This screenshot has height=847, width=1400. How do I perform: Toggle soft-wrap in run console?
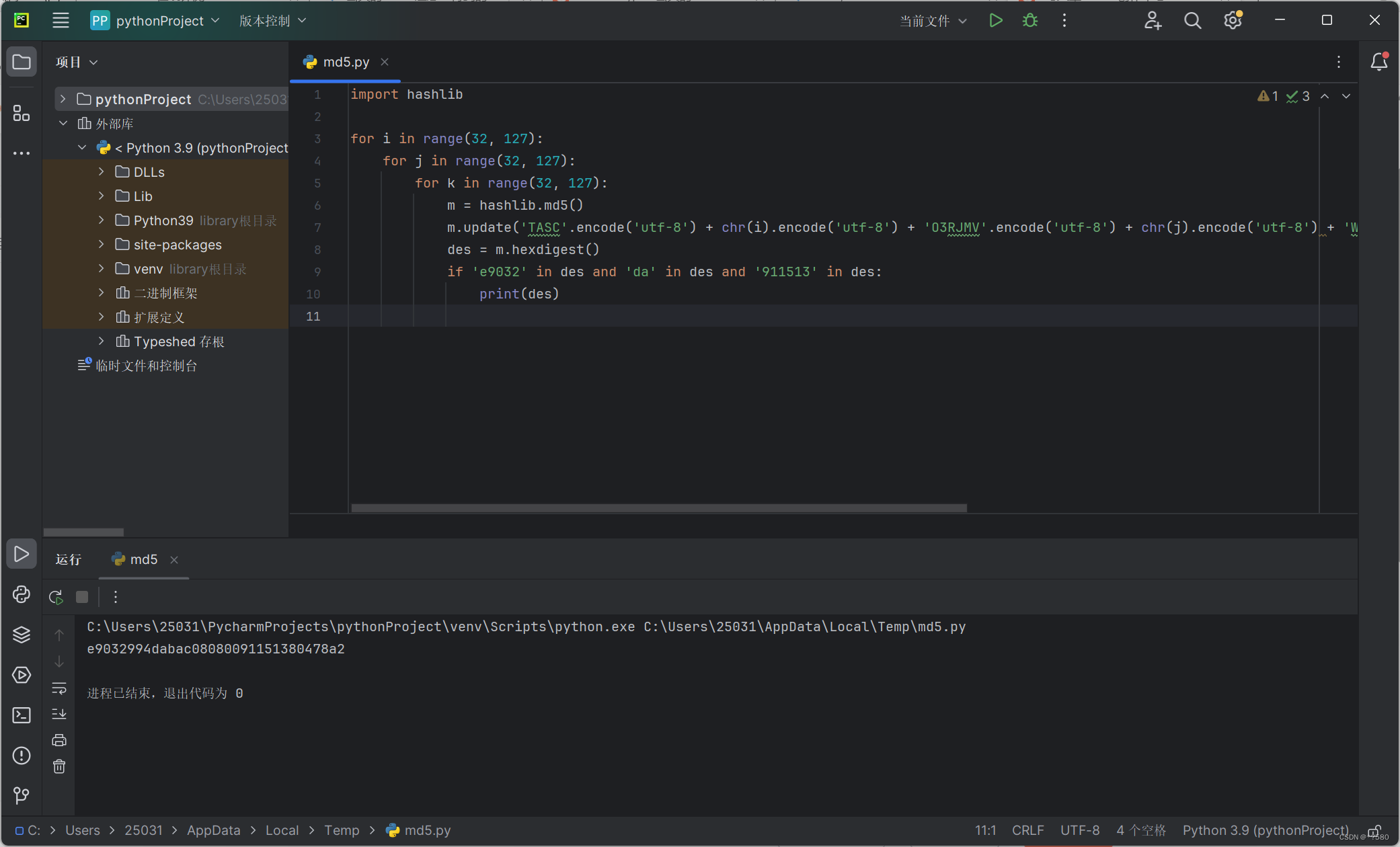point(59,688)
